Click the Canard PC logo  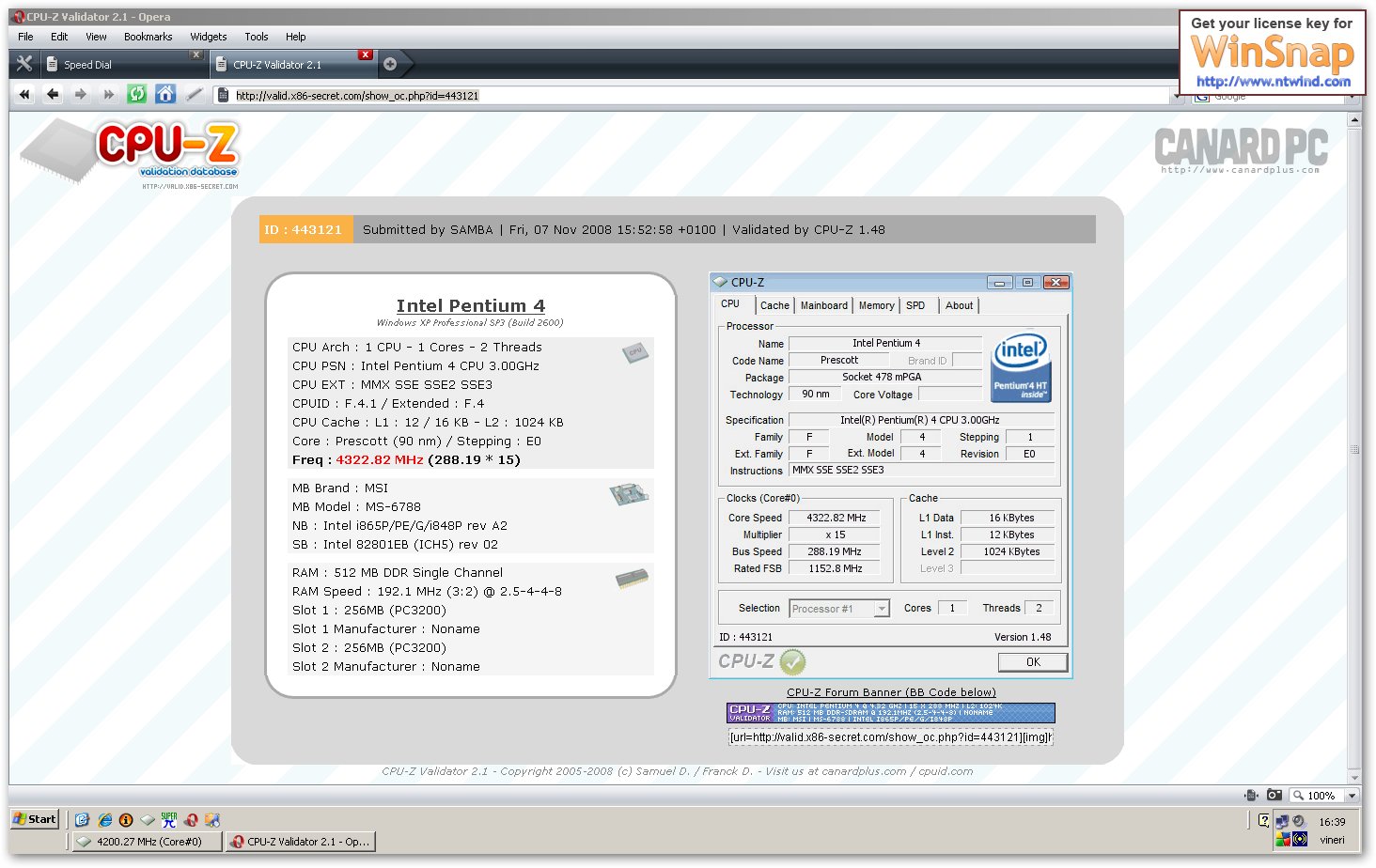point(1241,150)
